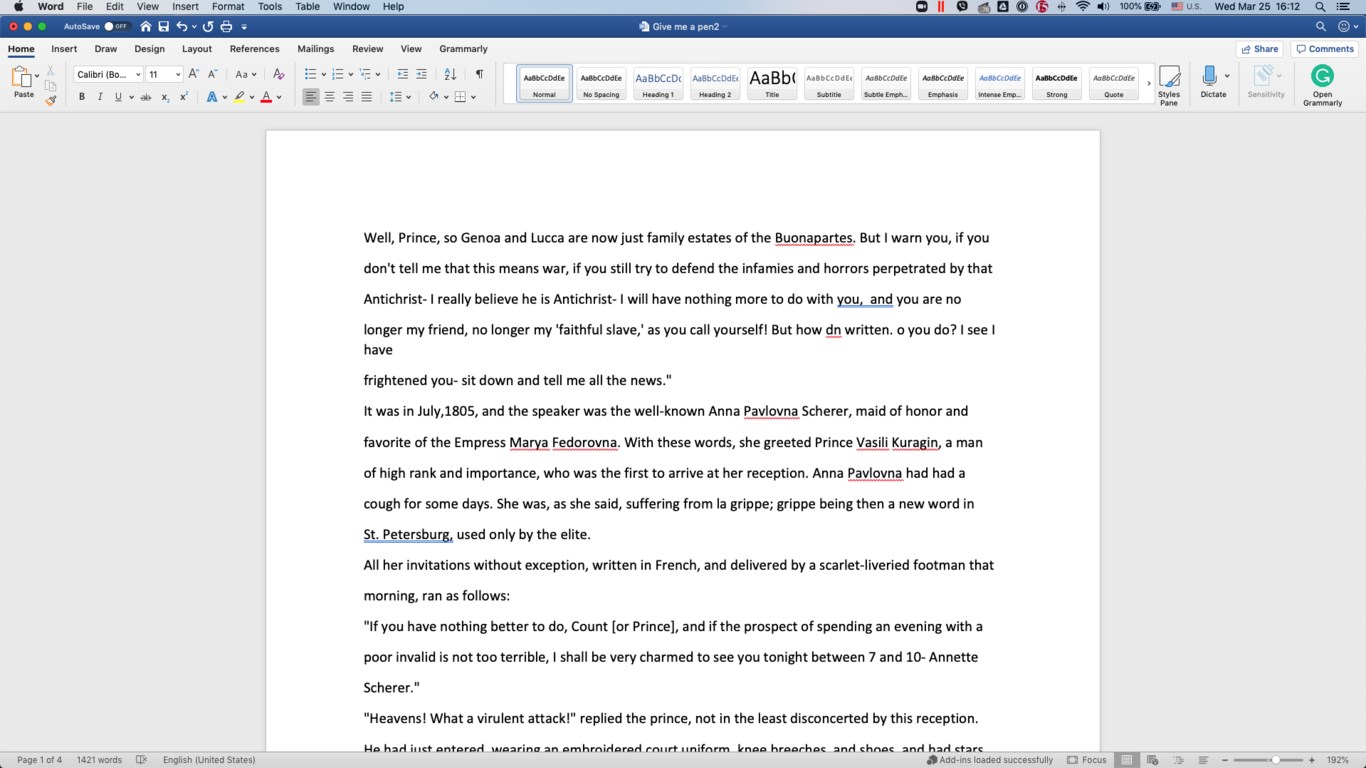The height and width of the screenshot is (768, 1366).
Task: Click the 1421 words count
Action: click(x=99, y=760)
